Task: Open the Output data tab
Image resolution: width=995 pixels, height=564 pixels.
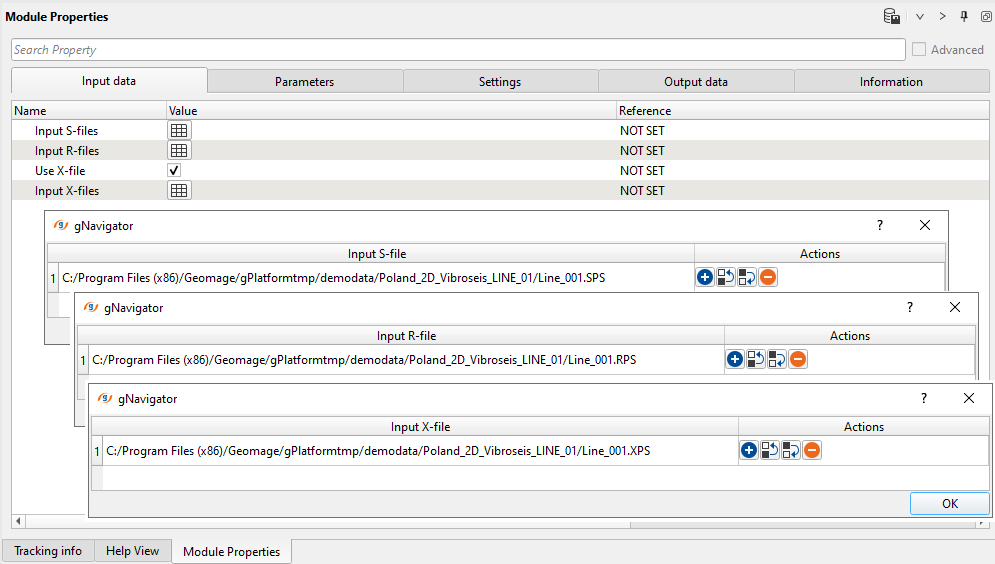Action: [695, 82]
